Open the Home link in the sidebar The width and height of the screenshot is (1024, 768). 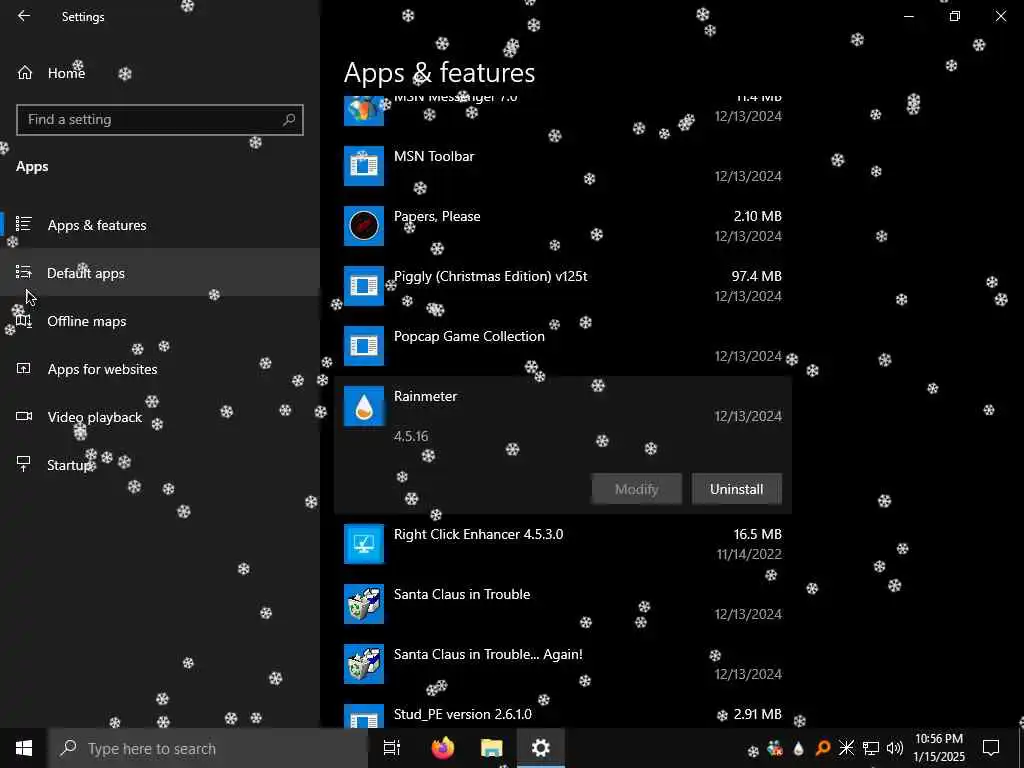(x=66, y=73)
